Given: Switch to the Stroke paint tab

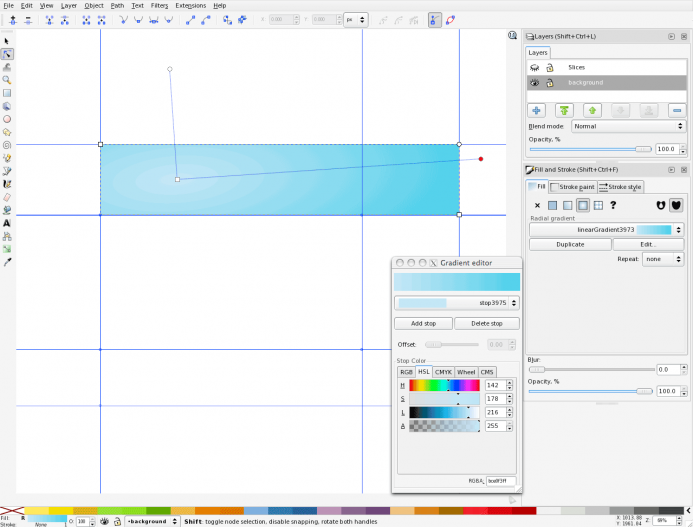Looking at the screenshot, I should [x=573, y=187].
